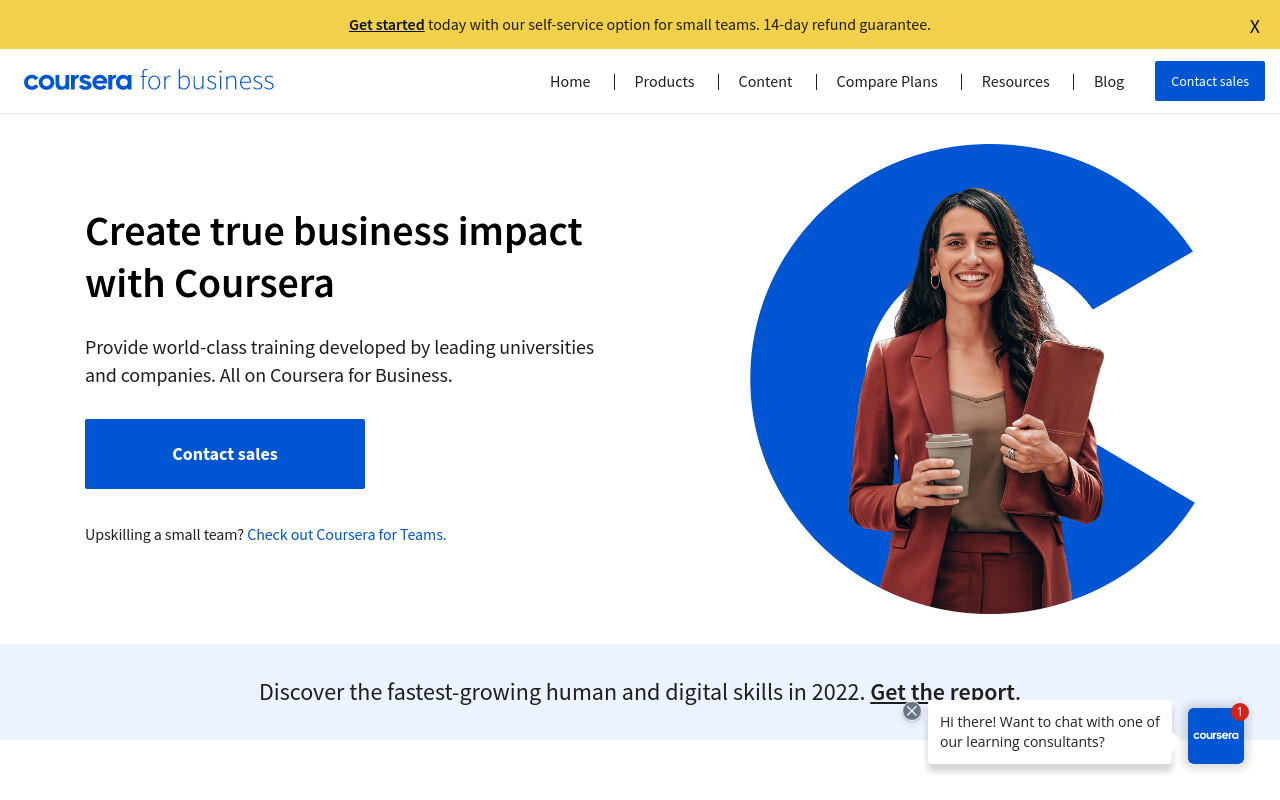
Task: Open the Coursera chat widget icon
Action: coord(1216,736)
